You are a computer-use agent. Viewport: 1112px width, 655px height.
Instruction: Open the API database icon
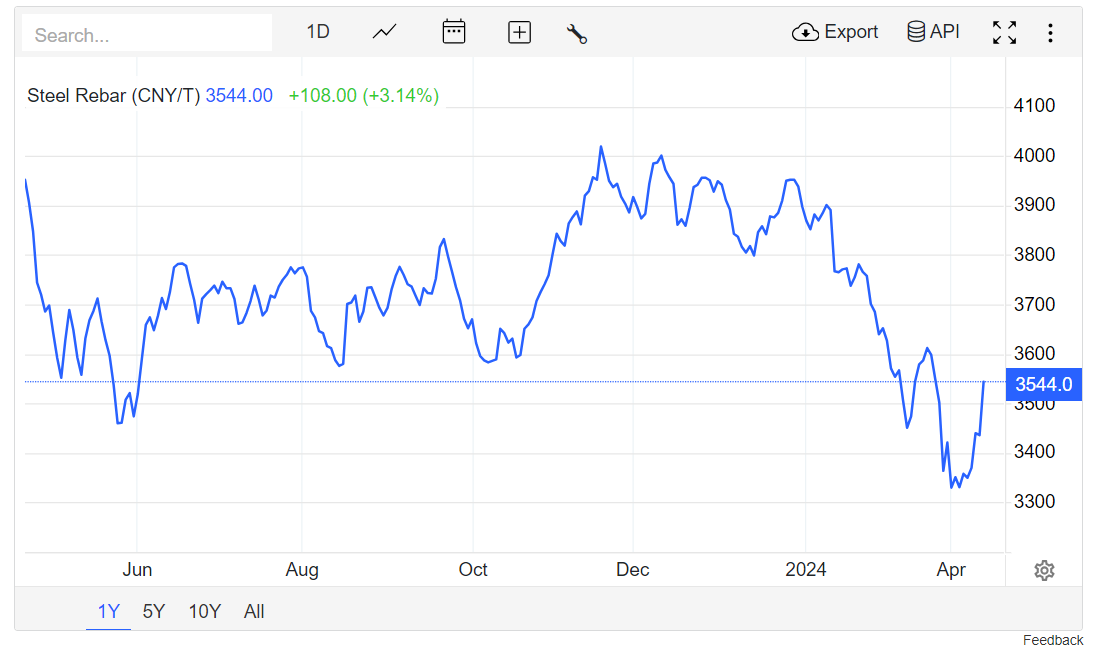[915, 32]
